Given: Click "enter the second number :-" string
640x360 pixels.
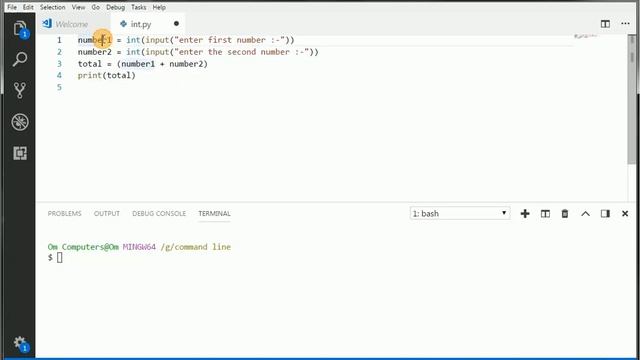Looking at the screenshot, I should coord(242,52).
